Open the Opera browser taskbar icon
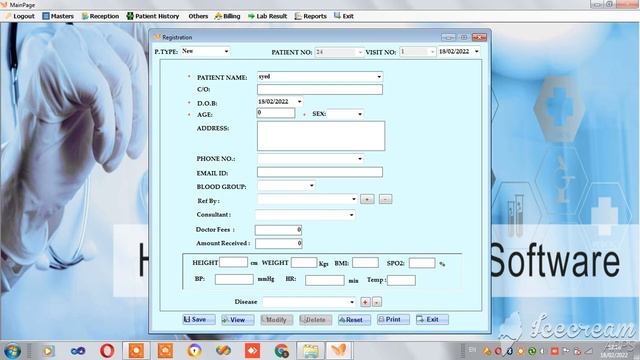The height and width of the screenshot is (360, 640). [107, 351]
